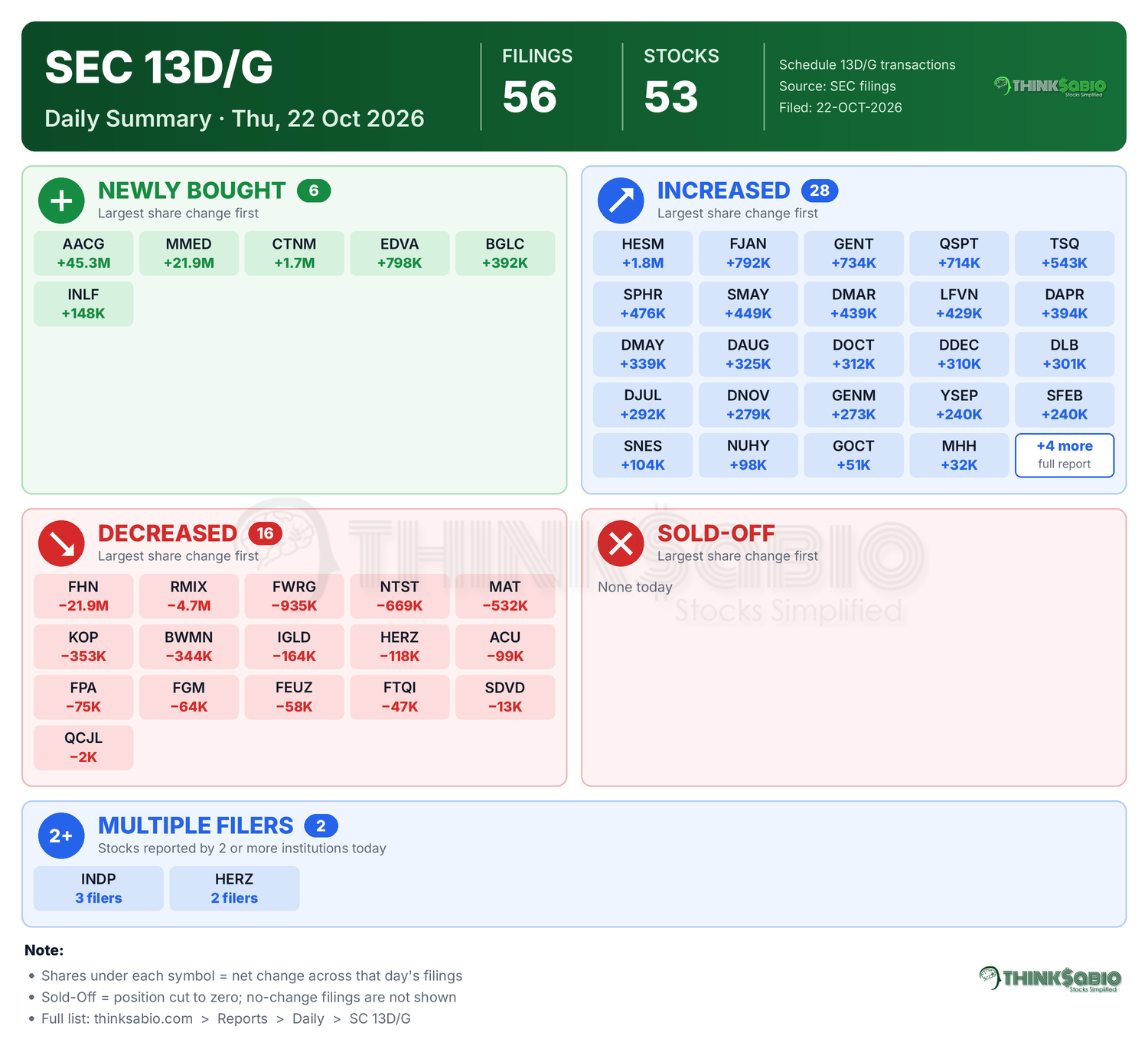Click the ThinkSabio logo in the header
Screen dimensions: 1148x1062
point(1050,86)
